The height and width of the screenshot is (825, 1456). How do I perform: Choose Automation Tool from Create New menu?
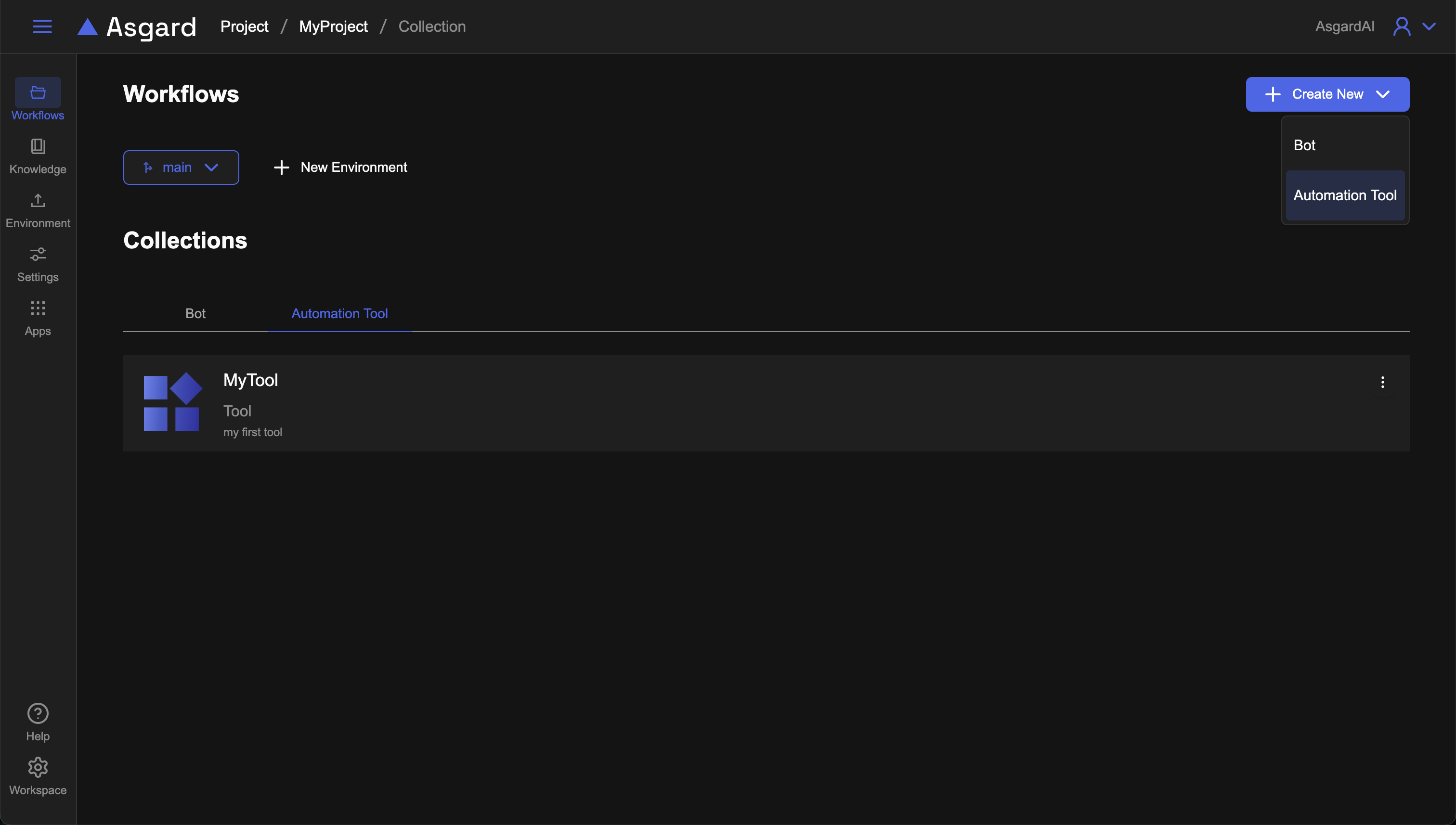point(1344,195)
